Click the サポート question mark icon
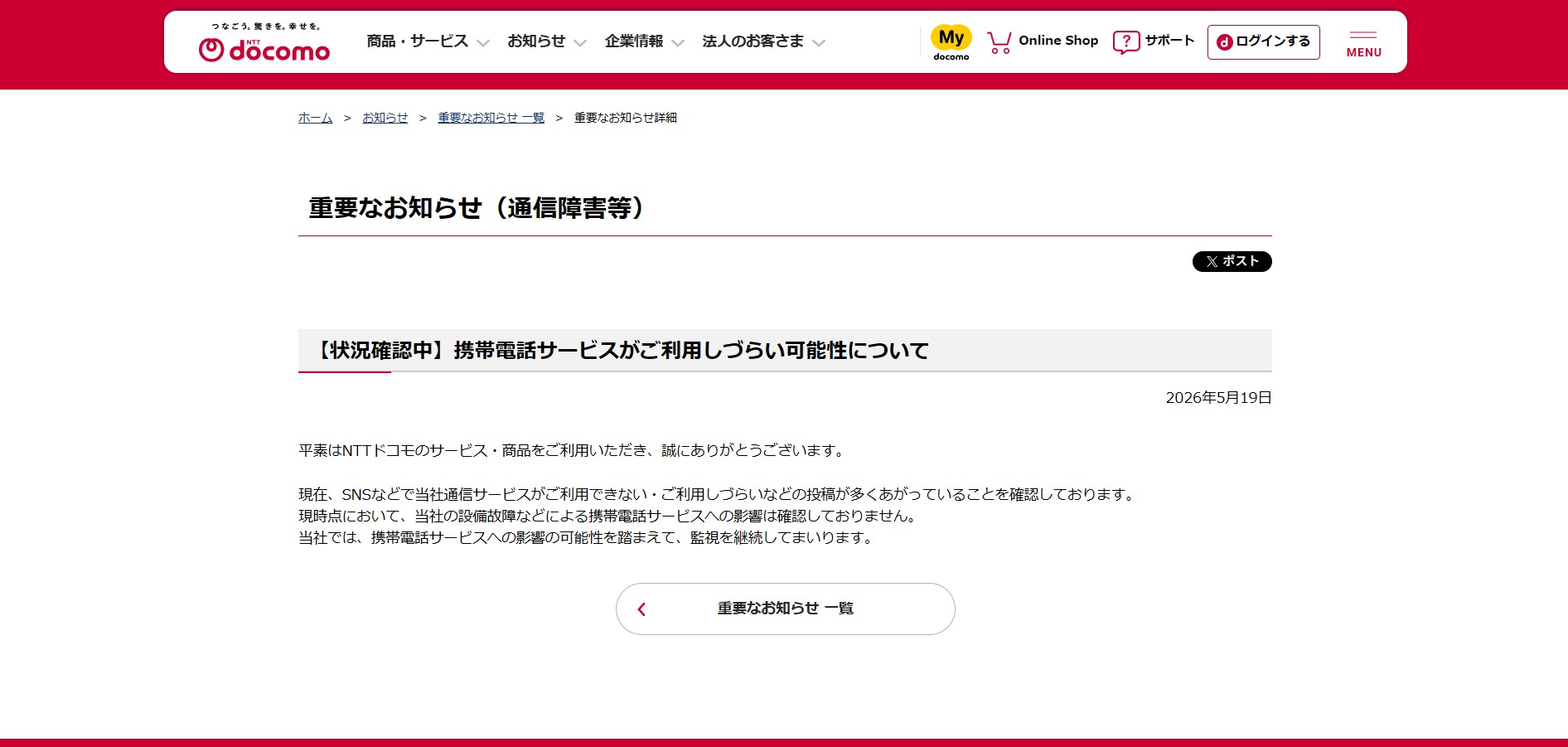Screen dimensions: 1568x747 (1125, 42)
